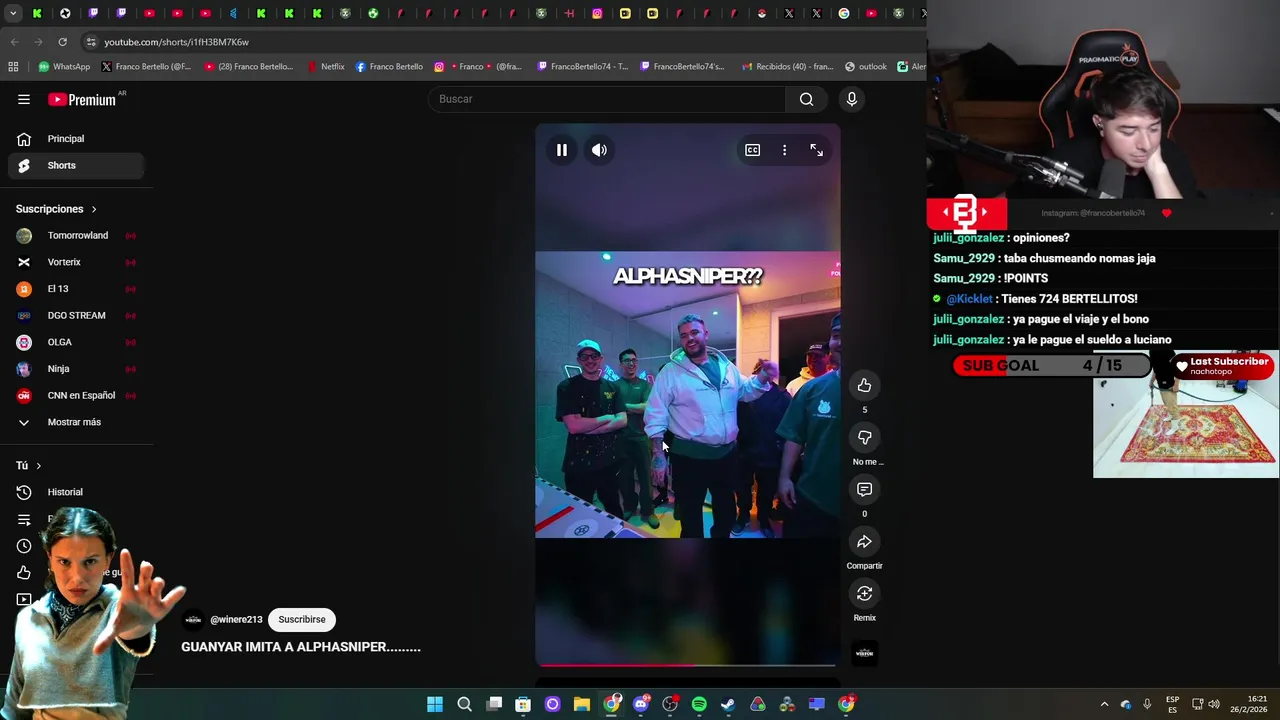Open the @winere213 channel link

[236, 619]
